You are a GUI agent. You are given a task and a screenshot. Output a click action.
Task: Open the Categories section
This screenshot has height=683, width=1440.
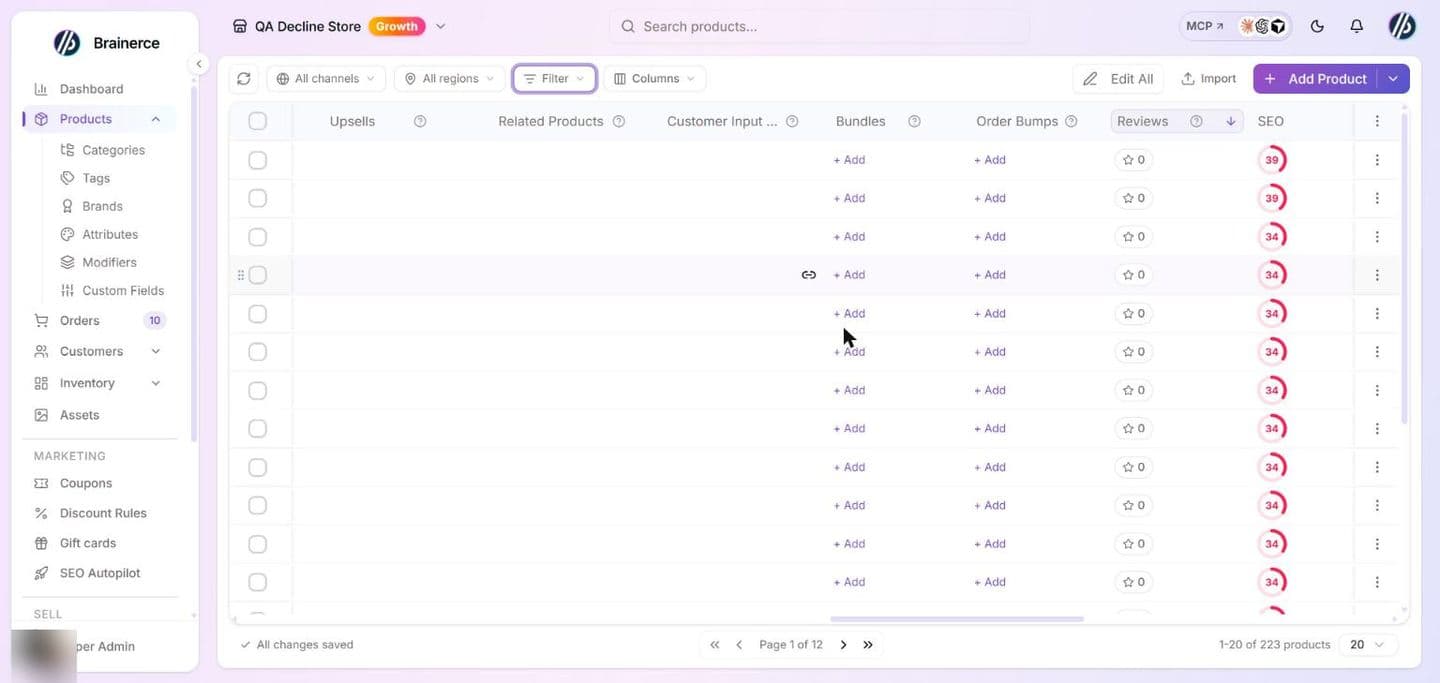(113, 150)
